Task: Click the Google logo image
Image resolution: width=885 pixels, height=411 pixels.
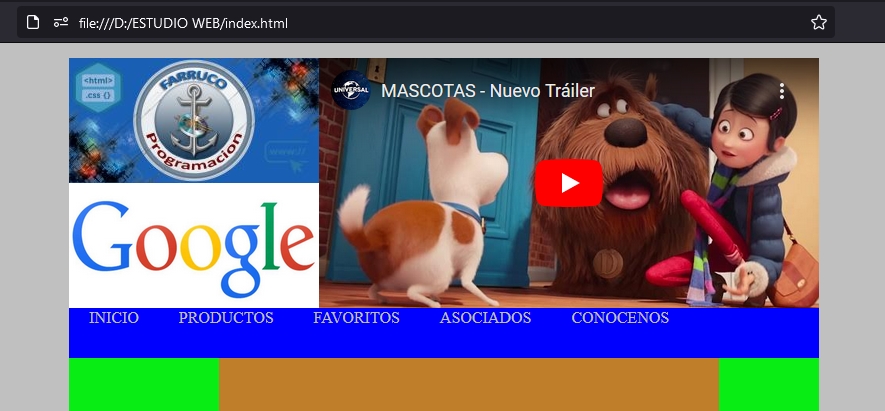Action: pos(194,246)
